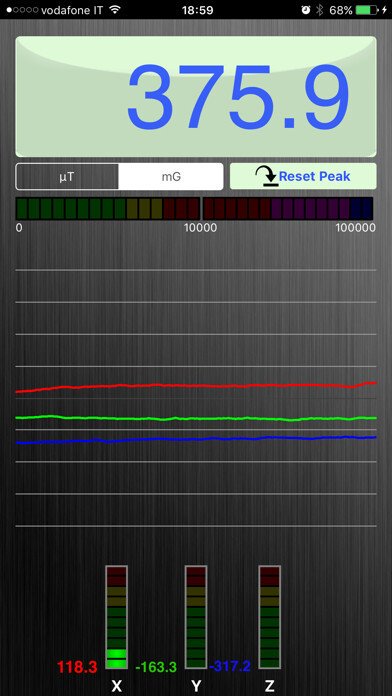Tap the 0 to 10000 range meter
Image resolution: width=392 pixels, height=696 pixels.
[108, 209]
